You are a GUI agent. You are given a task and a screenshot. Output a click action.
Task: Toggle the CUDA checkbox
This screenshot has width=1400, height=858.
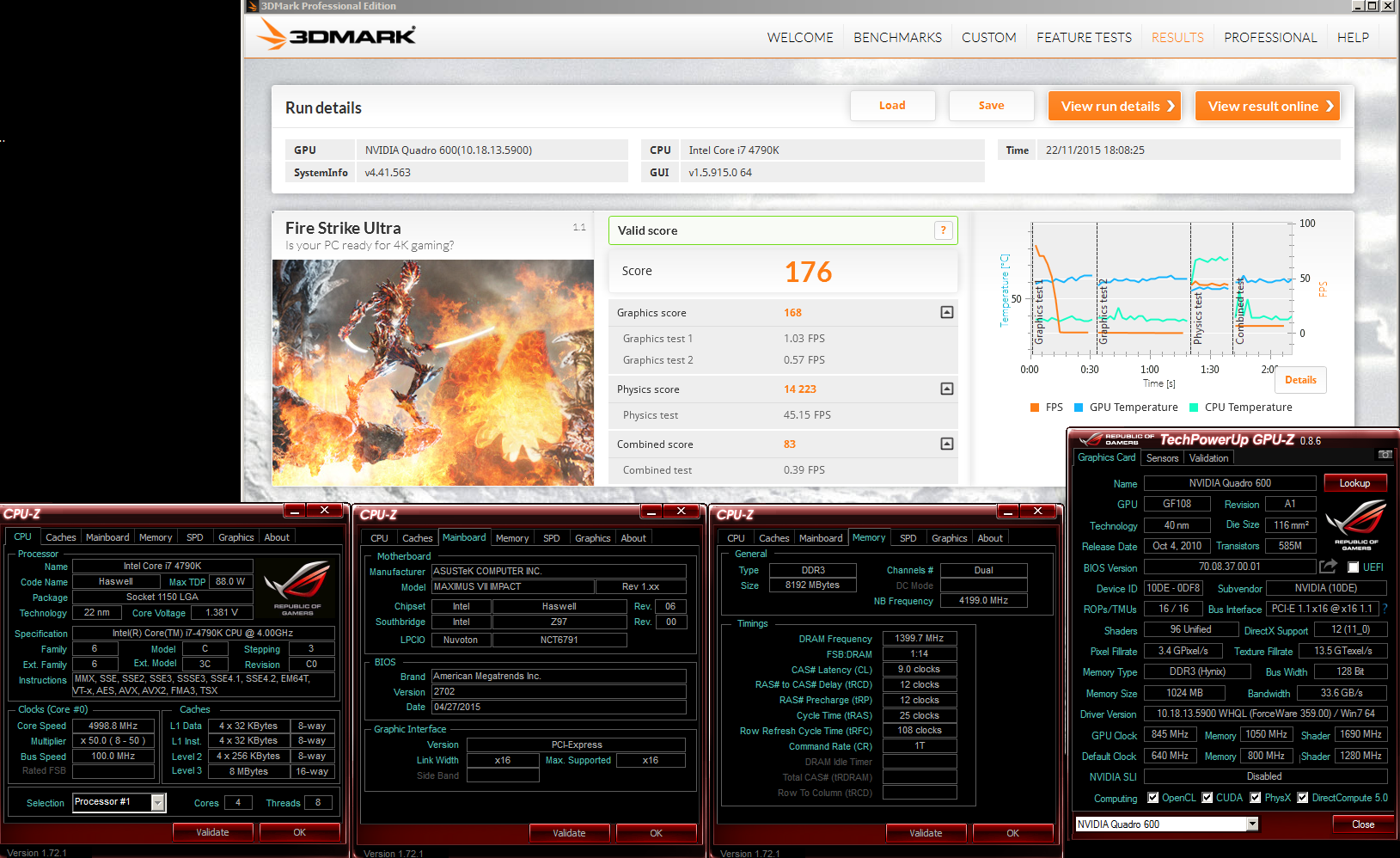click(1207, 798)
